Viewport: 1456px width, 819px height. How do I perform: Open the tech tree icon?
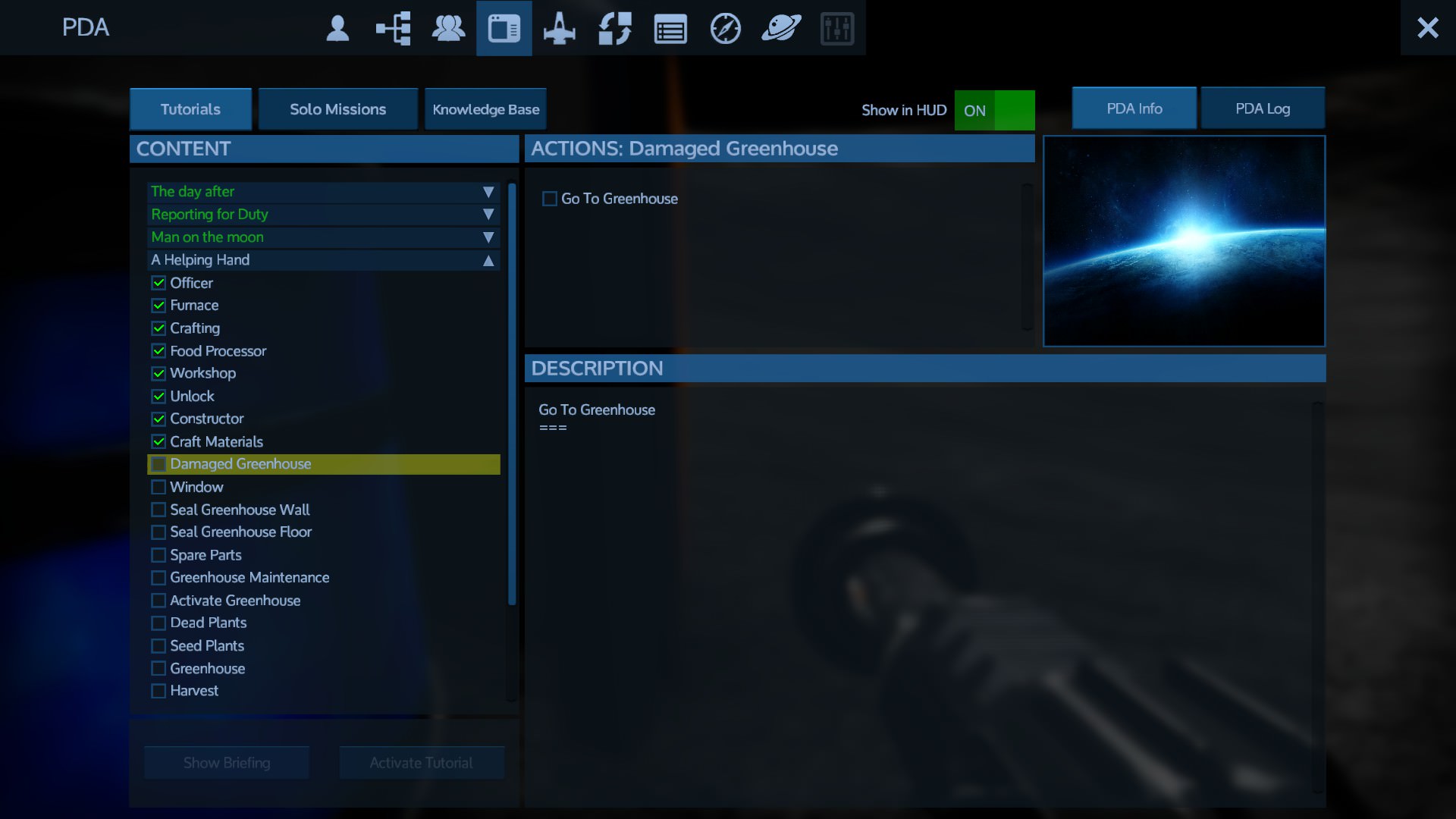click(x=393, y=29)
